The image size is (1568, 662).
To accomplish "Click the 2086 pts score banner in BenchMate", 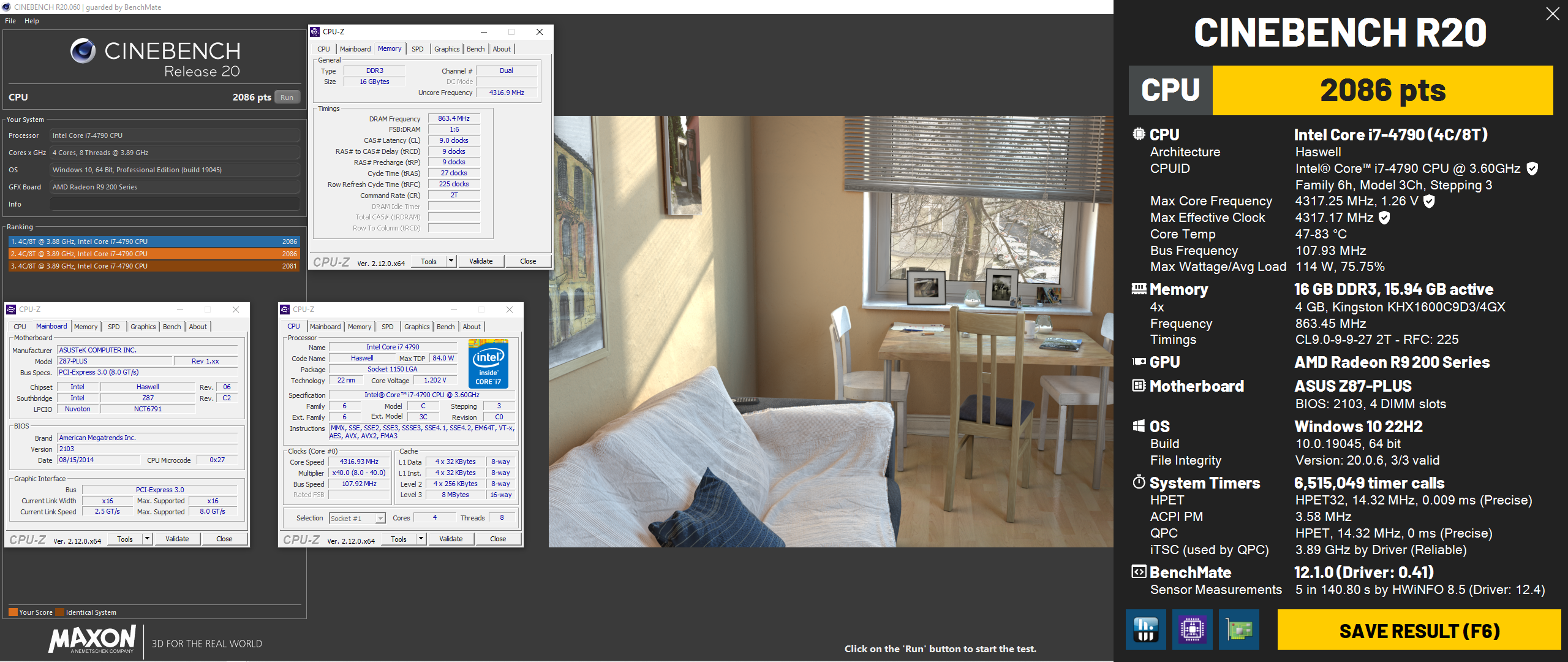I will 1382,90.
